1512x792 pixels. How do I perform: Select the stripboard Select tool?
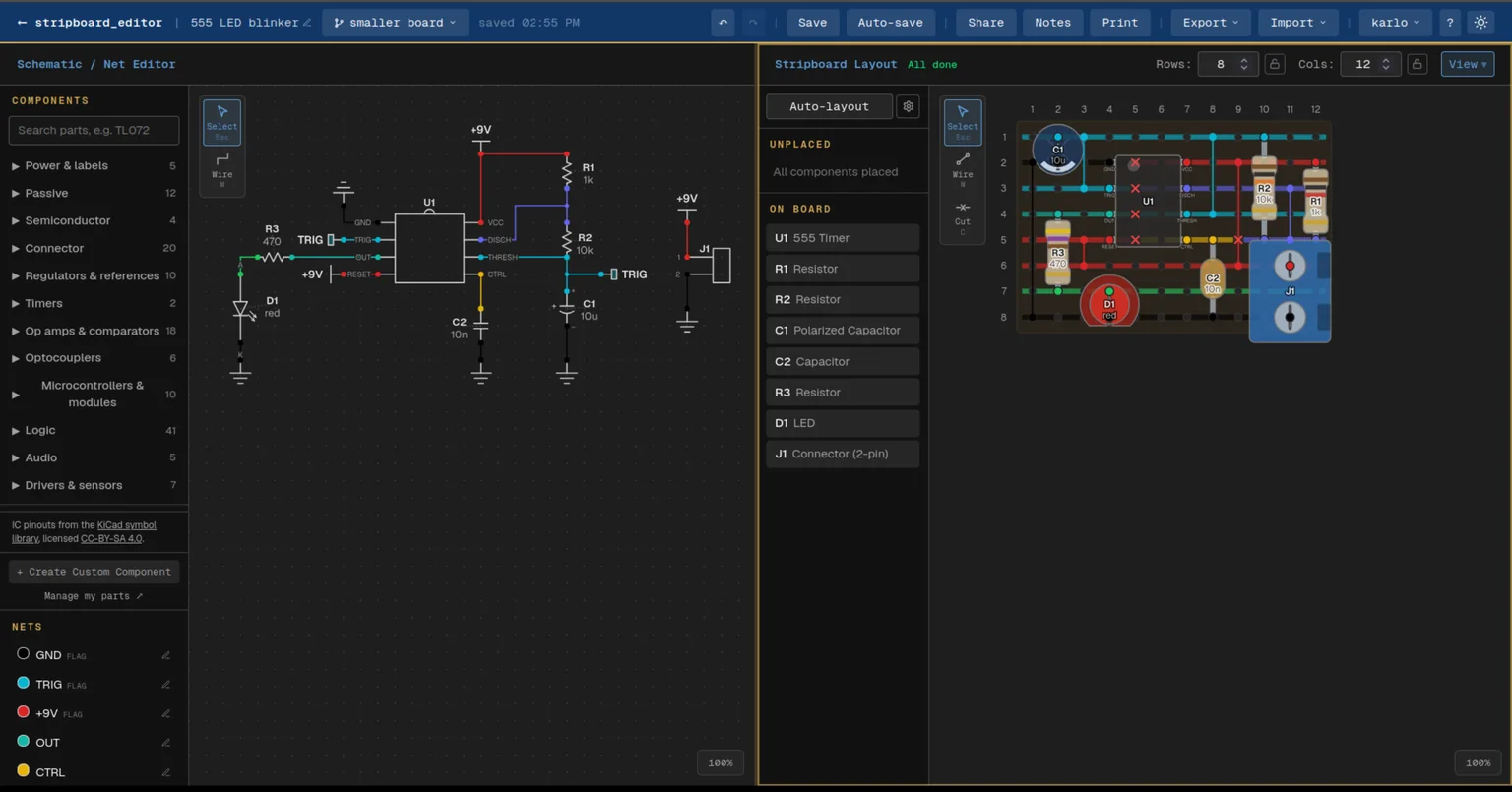[x=963, y=122]
